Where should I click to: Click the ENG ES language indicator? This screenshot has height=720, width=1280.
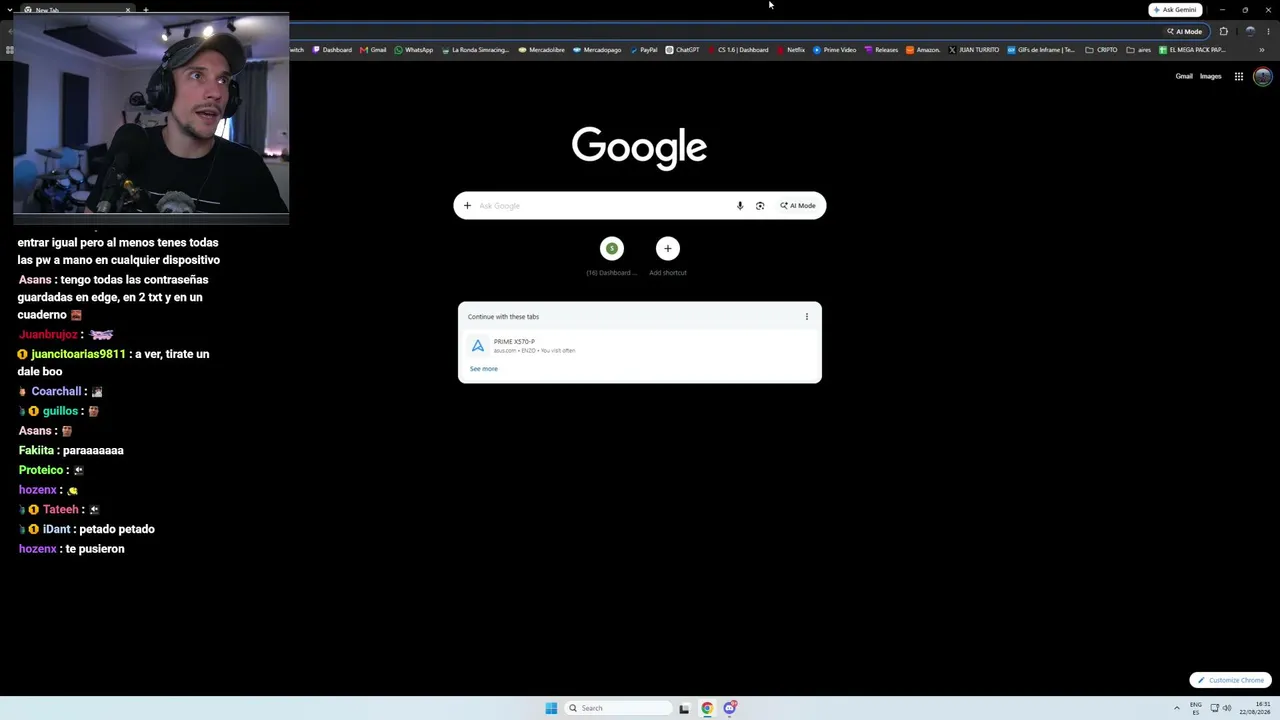[1196, 708]
